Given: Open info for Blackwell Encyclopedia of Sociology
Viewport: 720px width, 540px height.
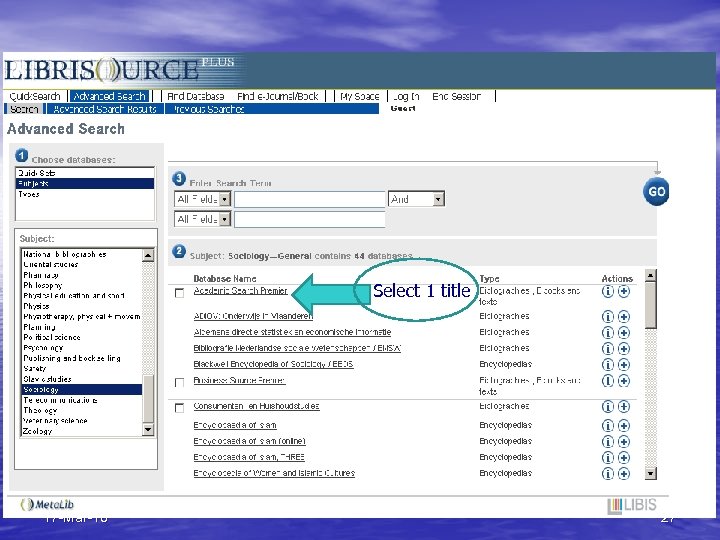Looking at the screenshot, I should click(608, 365).
